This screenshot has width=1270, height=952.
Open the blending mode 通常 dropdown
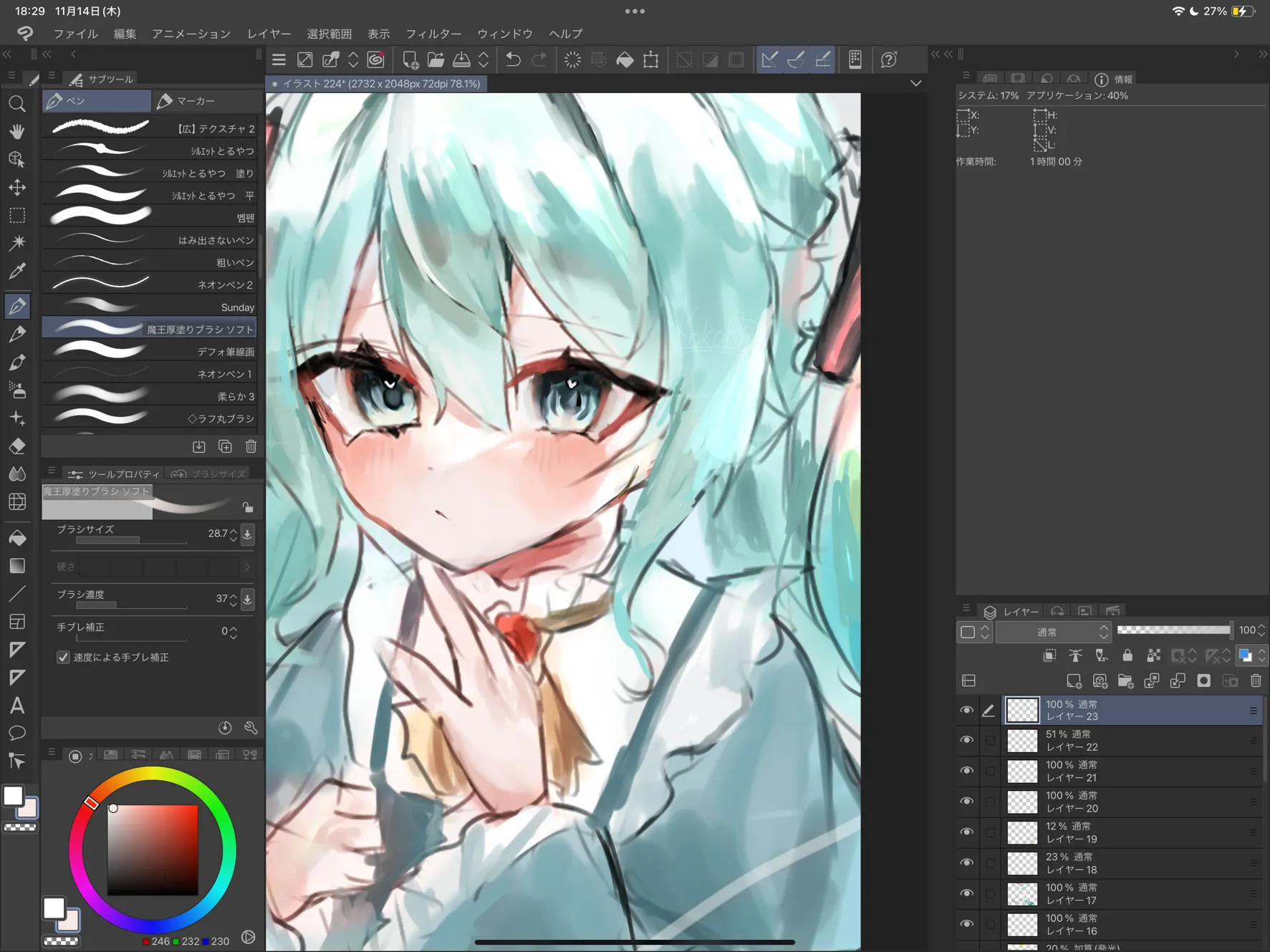(x=1053, y=632)
